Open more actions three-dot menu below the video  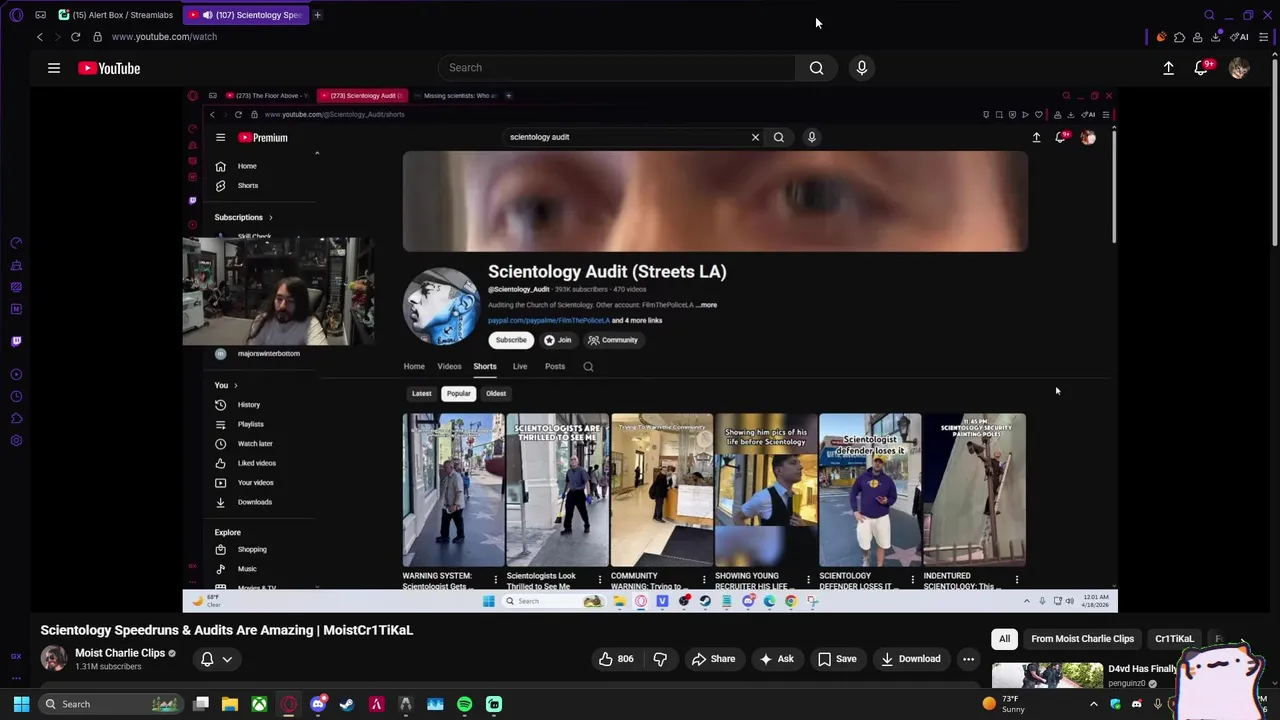[968, 659]
